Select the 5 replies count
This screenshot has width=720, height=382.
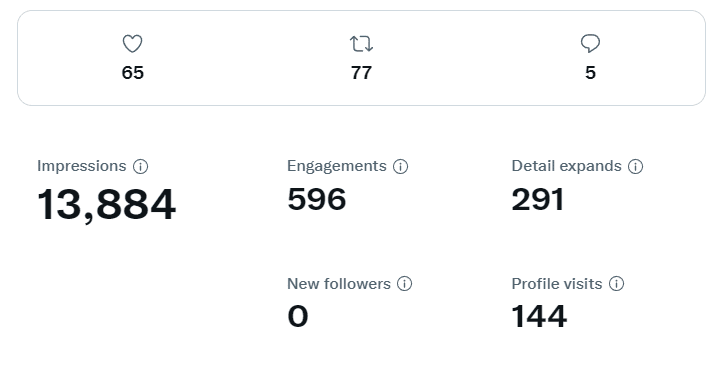click(x=591, y=73)
